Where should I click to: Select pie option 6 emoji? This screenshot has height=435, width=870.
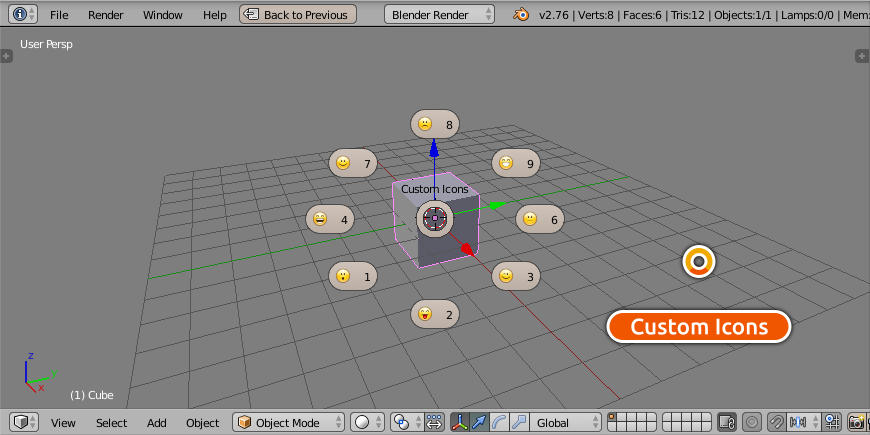[x=540, y=219]
